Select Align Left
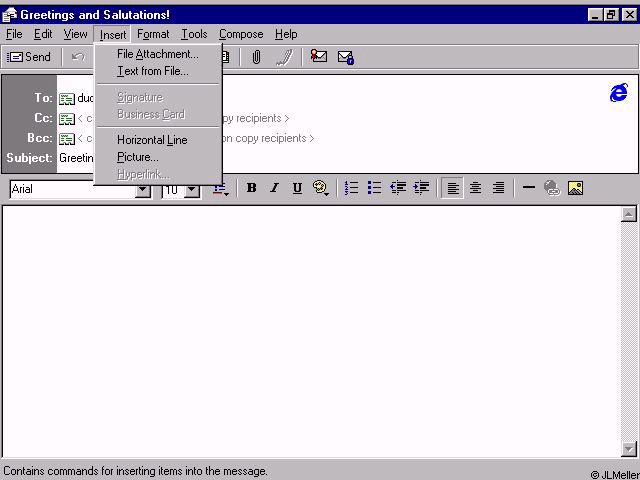 (452, 188)
